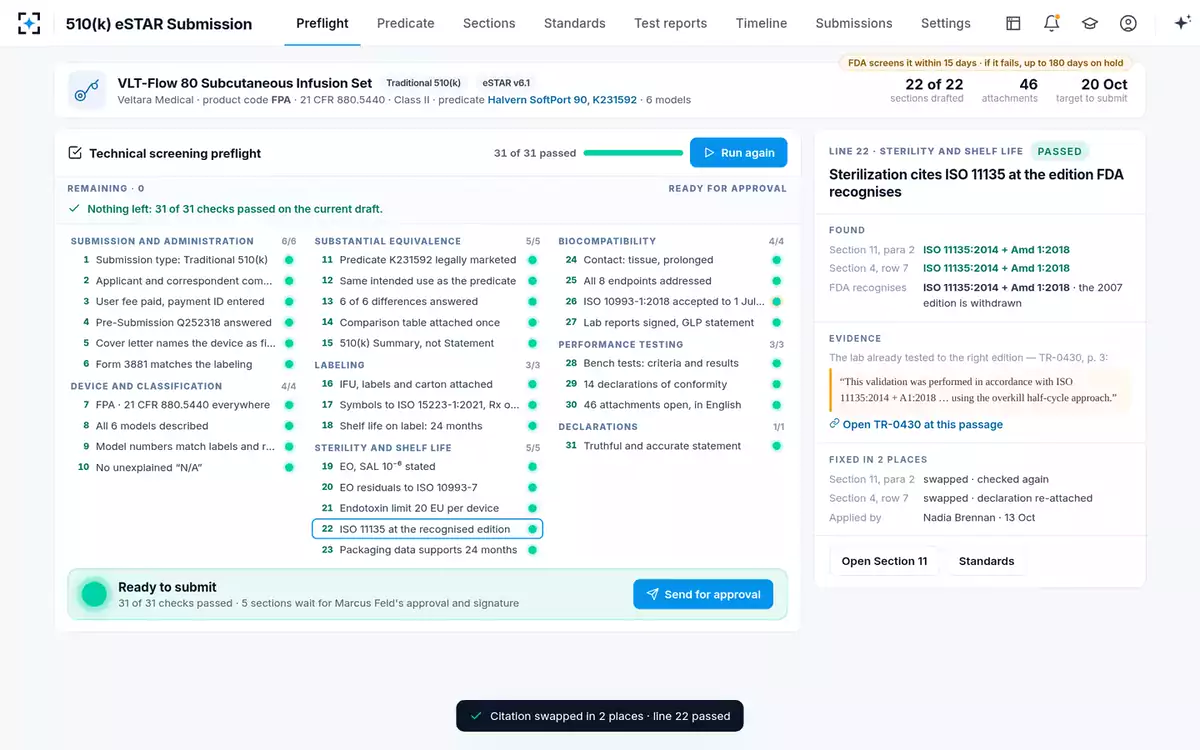Click green status dot for line 11
The width and height of the screenshot is (1200, 750).
(532, 260)
